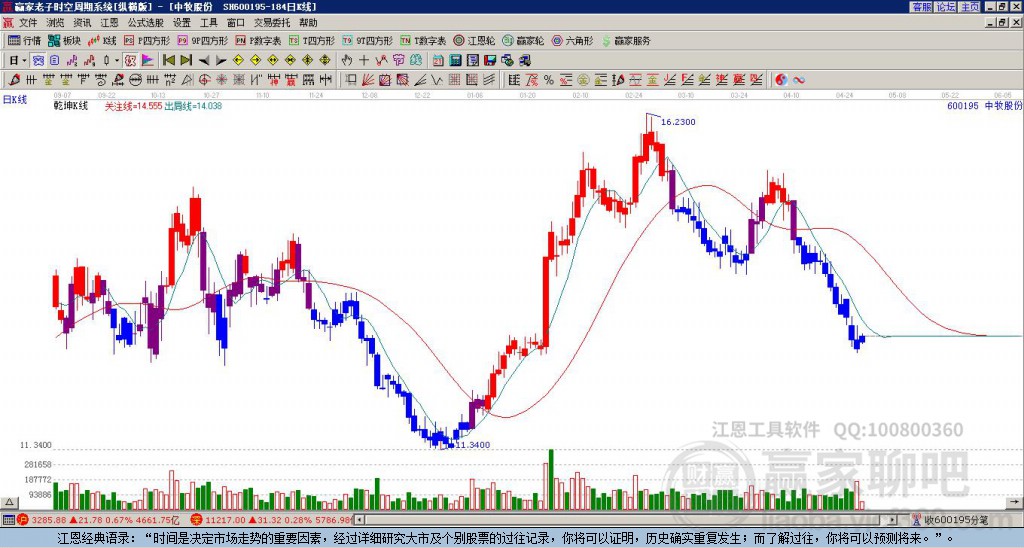
Task: Open the 公式选股 menu
Action: click(146, 23)
